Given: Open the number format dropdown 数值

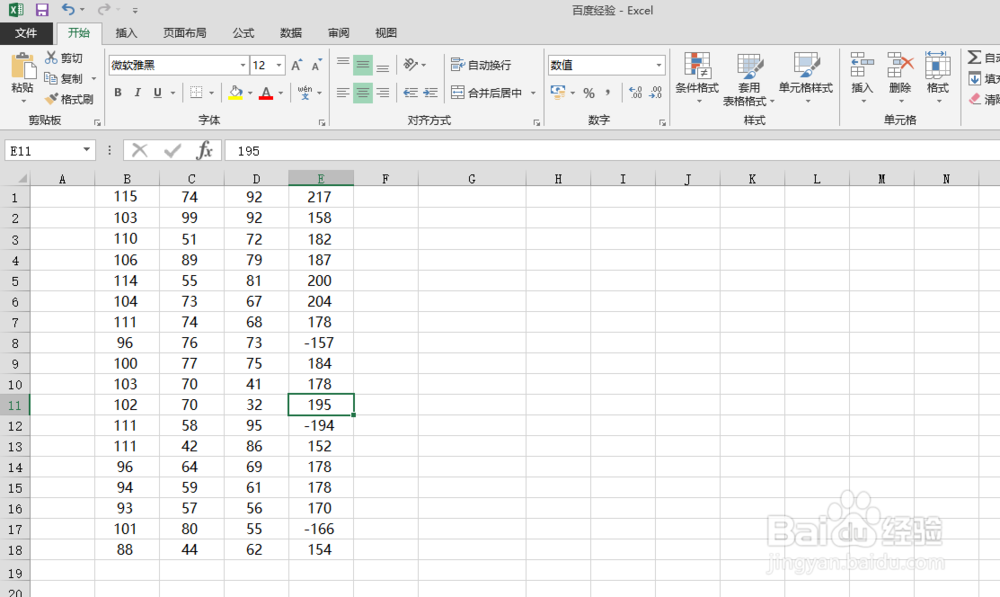Looking at the screenshot, I should [659, 65].
